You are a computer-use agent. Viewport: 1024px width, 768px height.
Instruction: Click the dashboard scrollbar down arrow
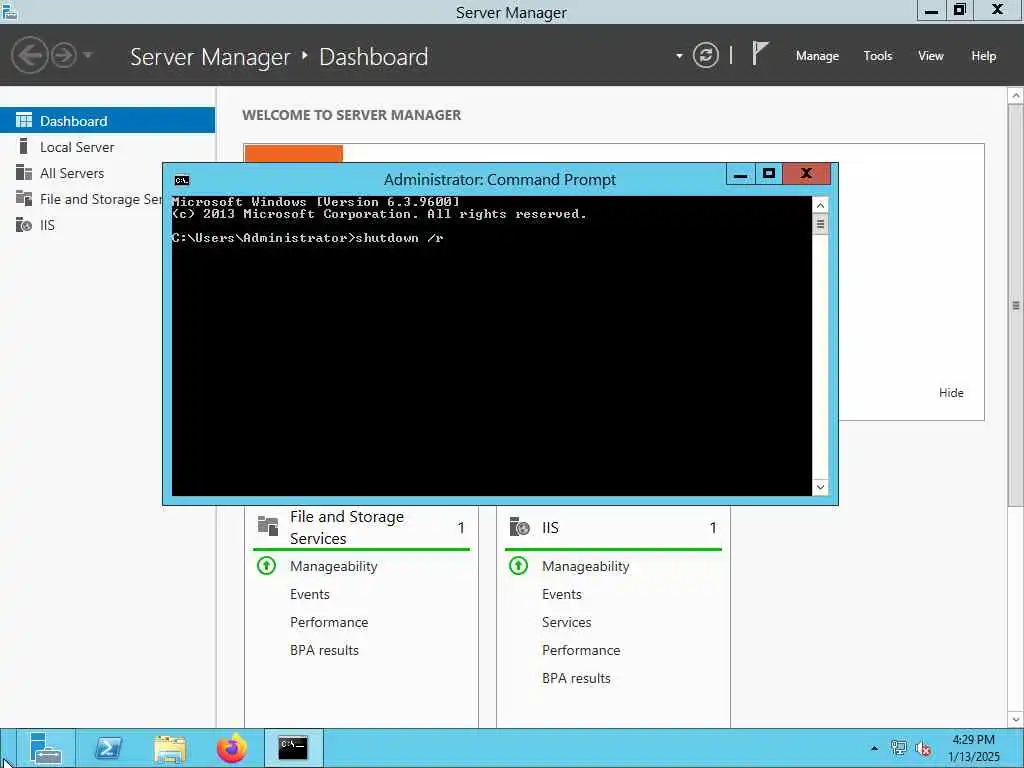tap(1016, 719)
